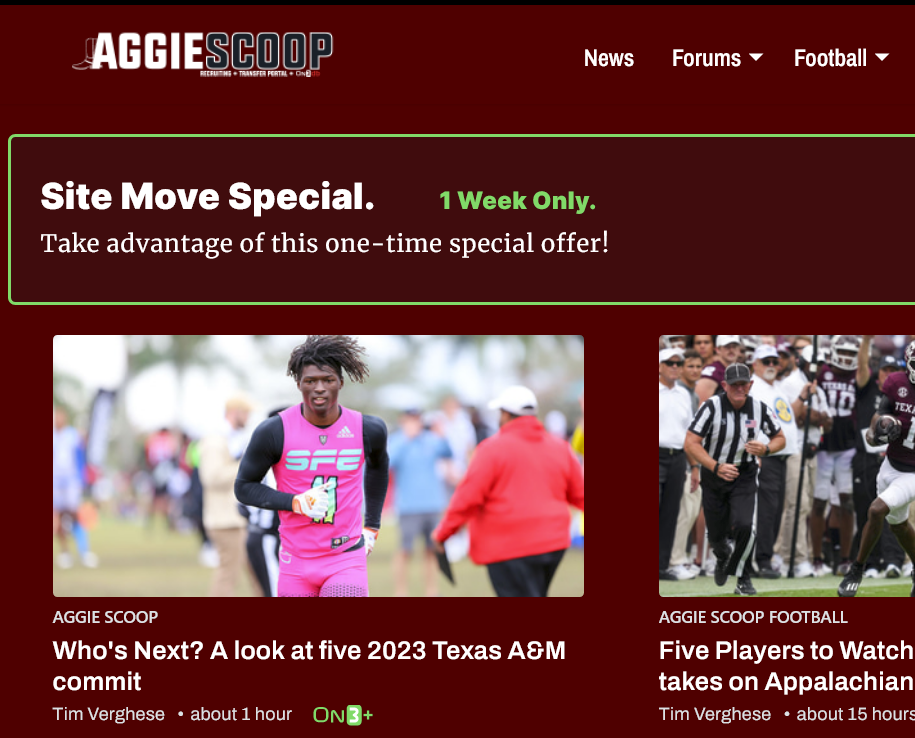Open the one-time special offer banner text
The height and width of the screenshot is (738, 915).
pyautogui.click(x=324, y=243)
